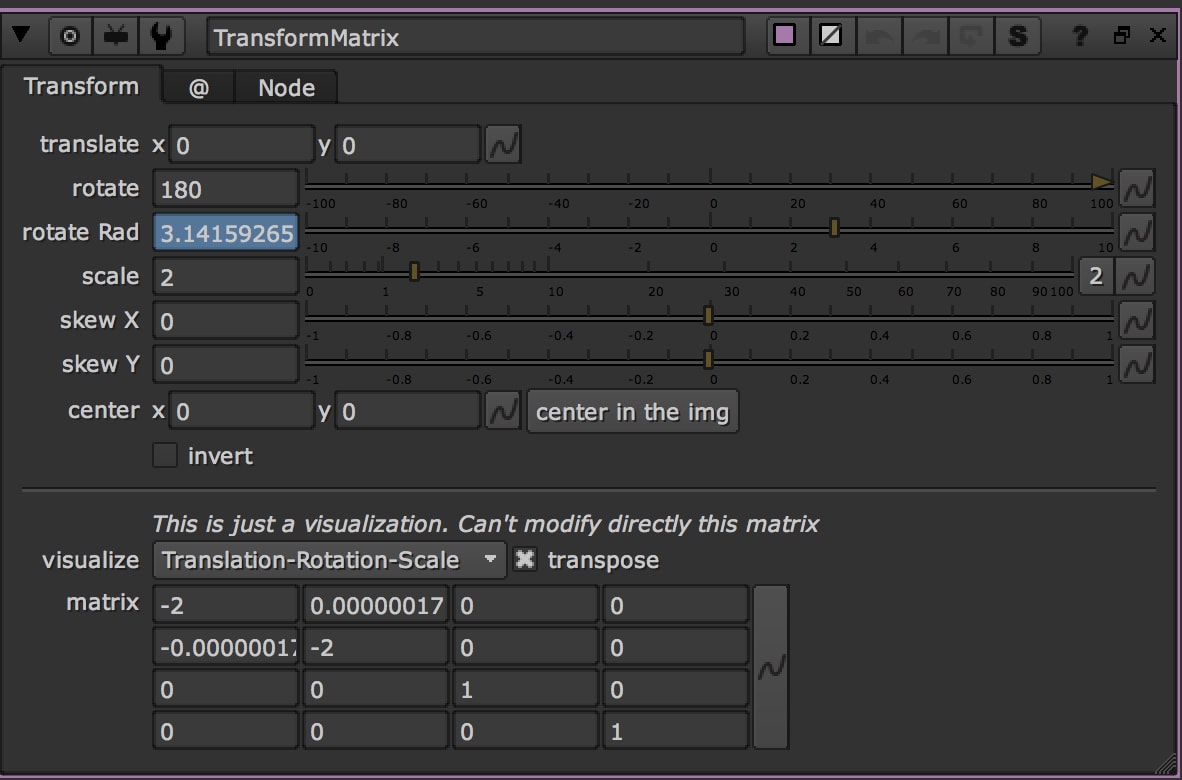
Task: Click the black-and-white gl color swatch
Action: pyautogui.click(x=831, y=35)
